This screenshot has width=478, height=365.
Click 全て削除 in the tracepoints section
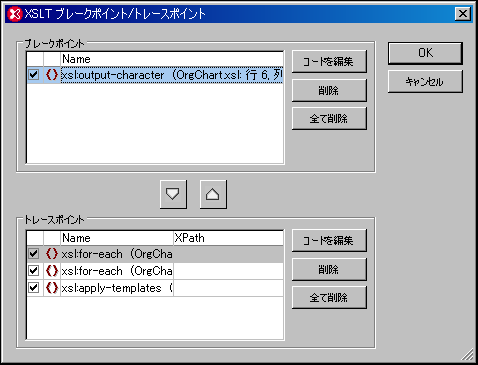click(329, 297)
